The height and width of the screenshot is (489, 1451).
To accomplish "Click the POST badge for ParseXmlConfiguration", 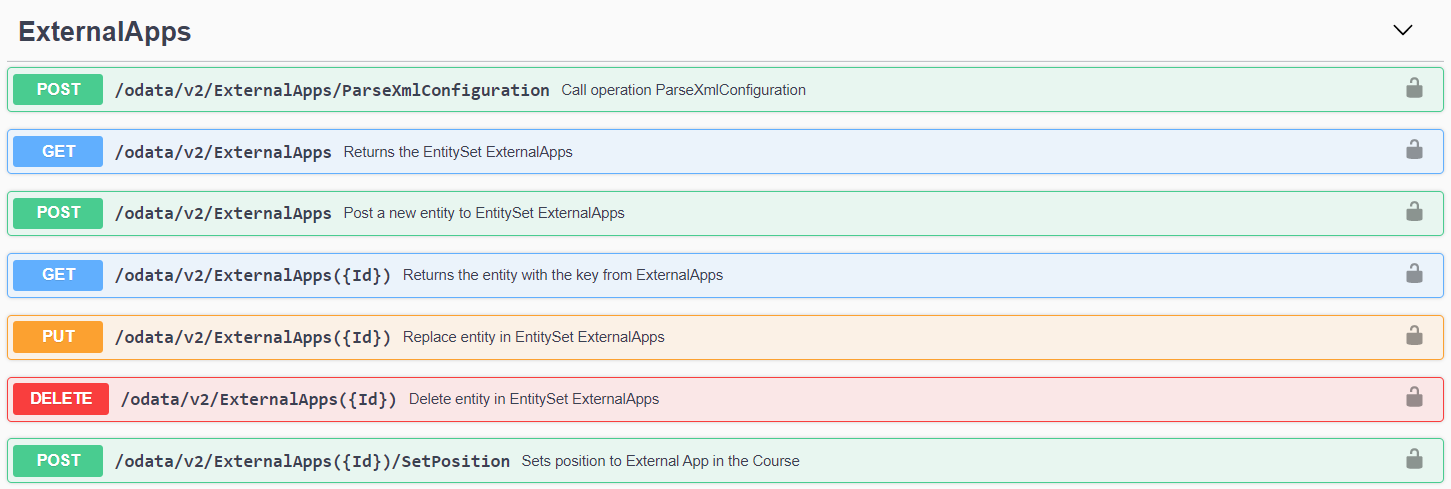I will tap(58, 89).
